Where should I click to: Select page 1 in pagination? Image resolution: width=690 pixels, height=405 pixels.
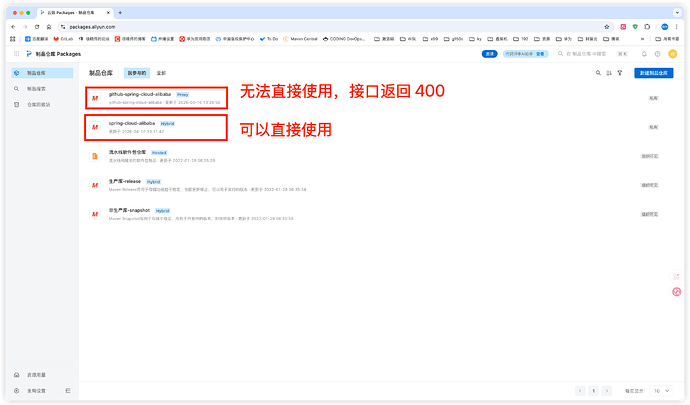(x=594, y=391)
